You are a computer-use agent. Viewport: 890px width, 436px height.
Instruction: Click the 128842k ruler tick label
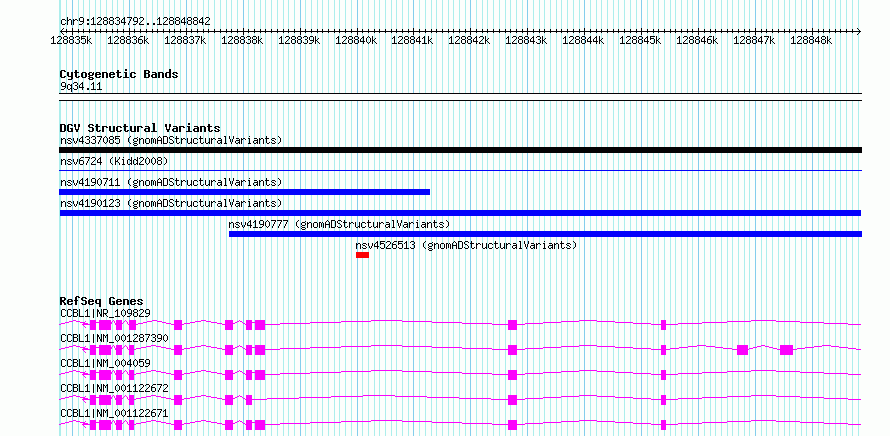[x=469, y=40]
